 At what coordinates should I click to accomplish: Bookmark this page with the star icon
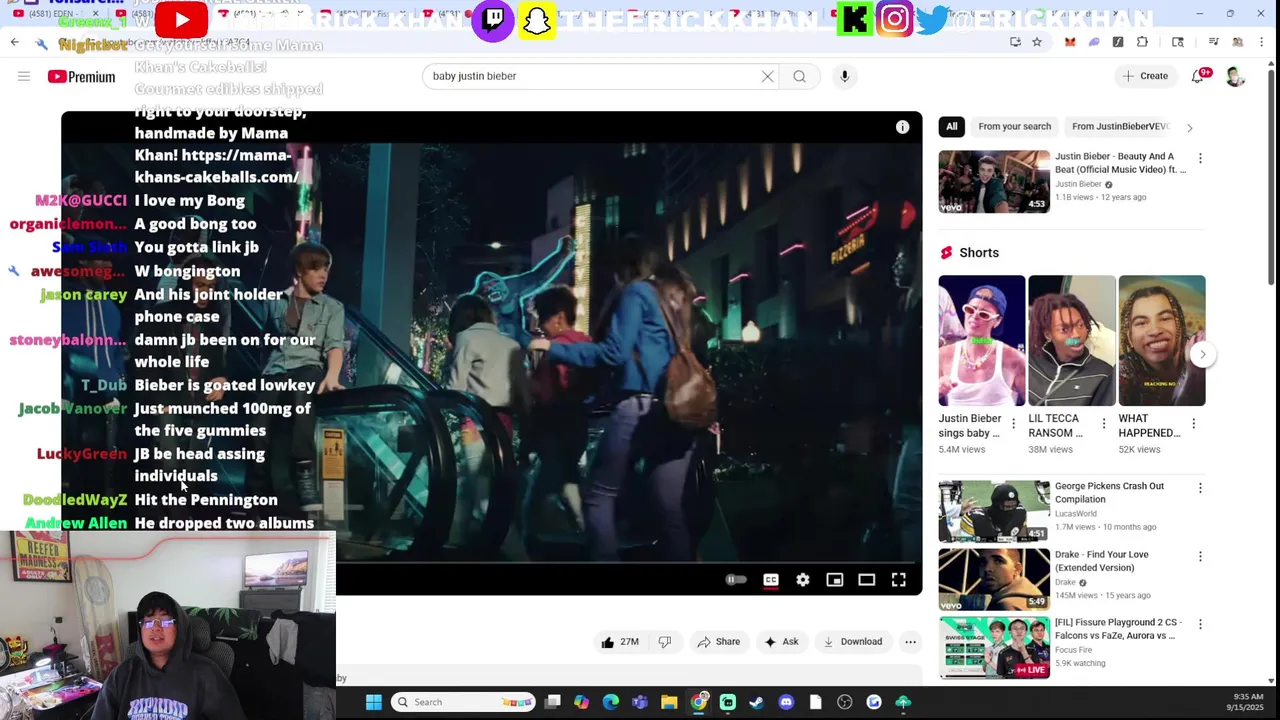[1037, 42]
